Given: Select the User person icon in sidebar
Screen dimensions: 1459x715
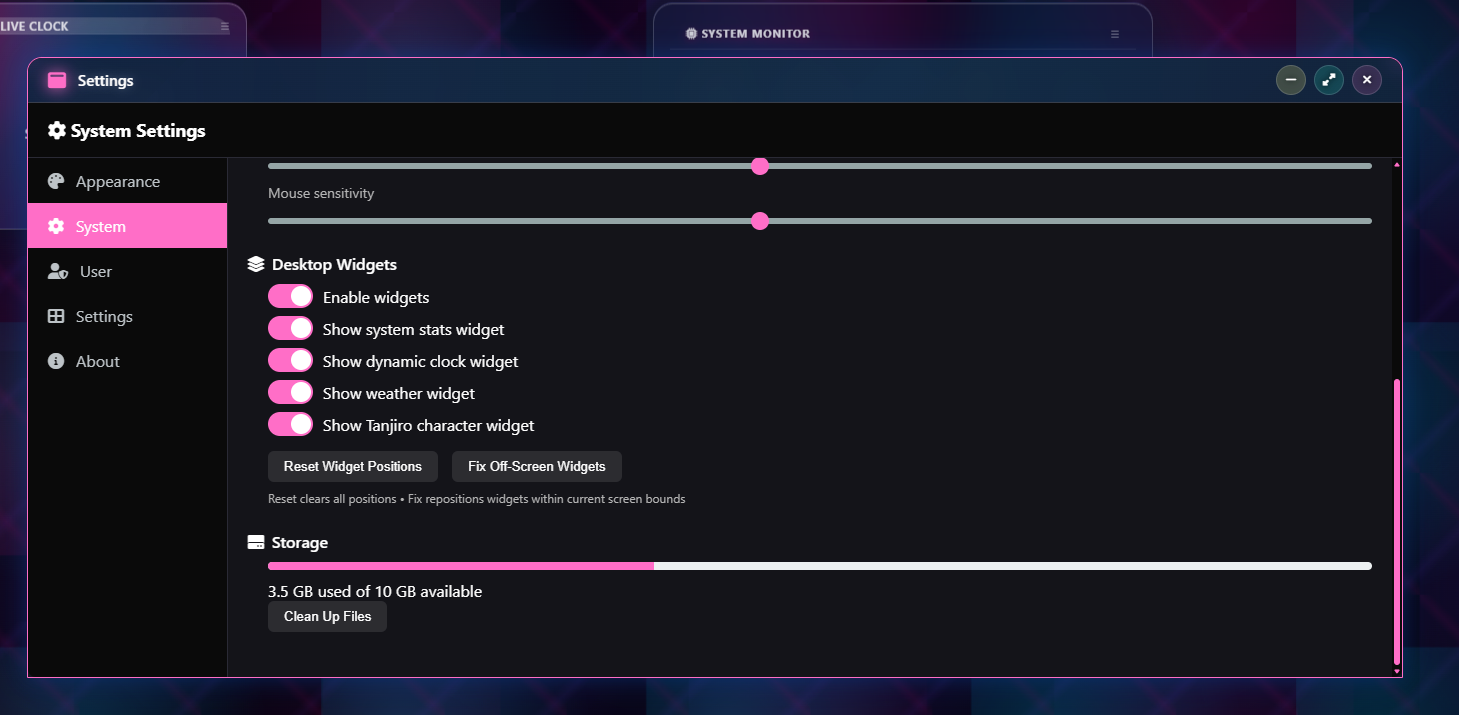Looking at the screenshot, I should pyautogui.click(x=56, y=271).
